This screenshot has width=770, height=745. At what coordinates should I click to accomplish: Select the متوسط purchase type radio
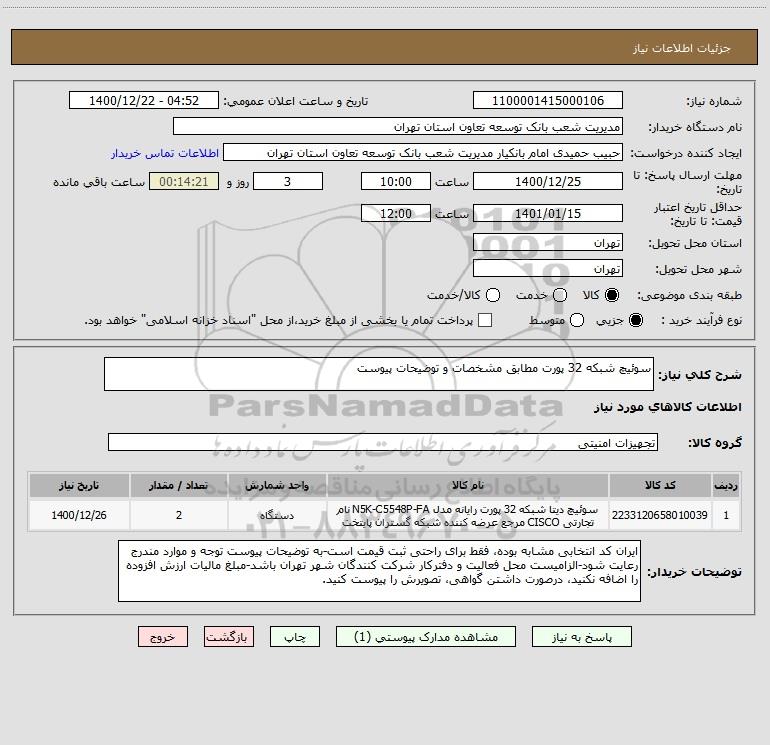coord(577,320)
